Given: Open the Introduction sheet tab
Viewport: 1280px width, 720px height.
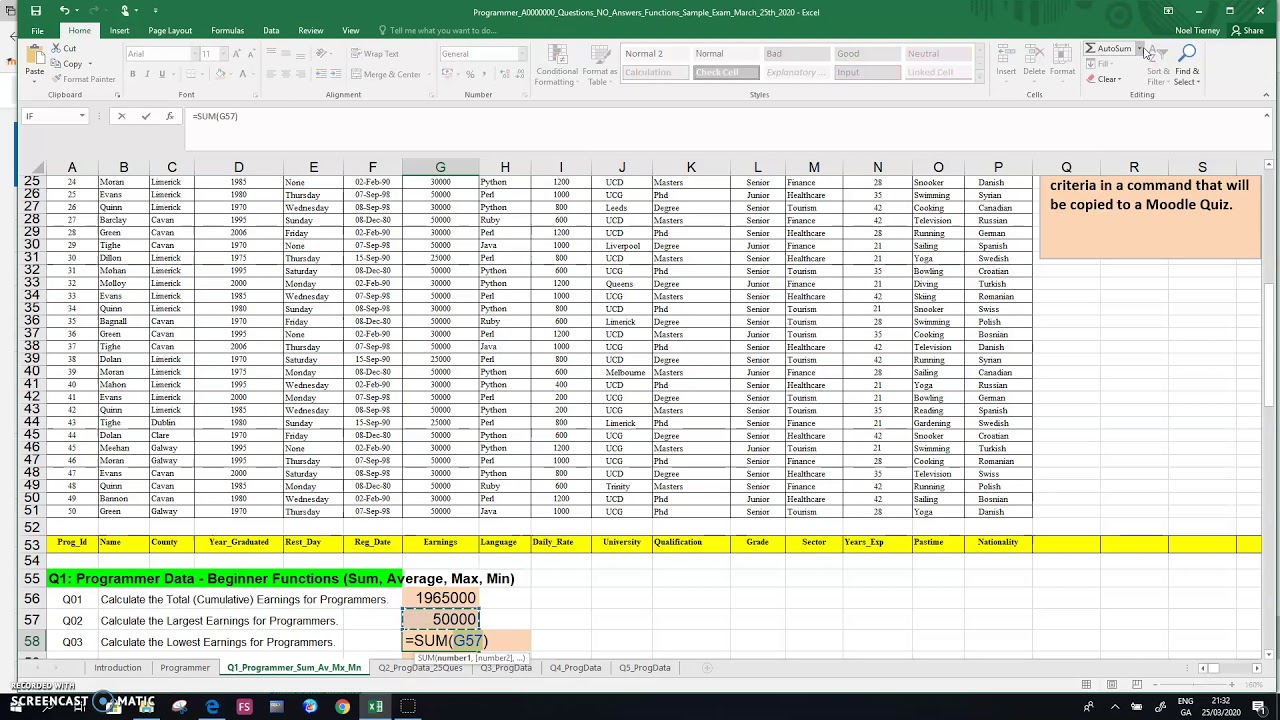Looking at the screenshot, I should pos(118,668).
